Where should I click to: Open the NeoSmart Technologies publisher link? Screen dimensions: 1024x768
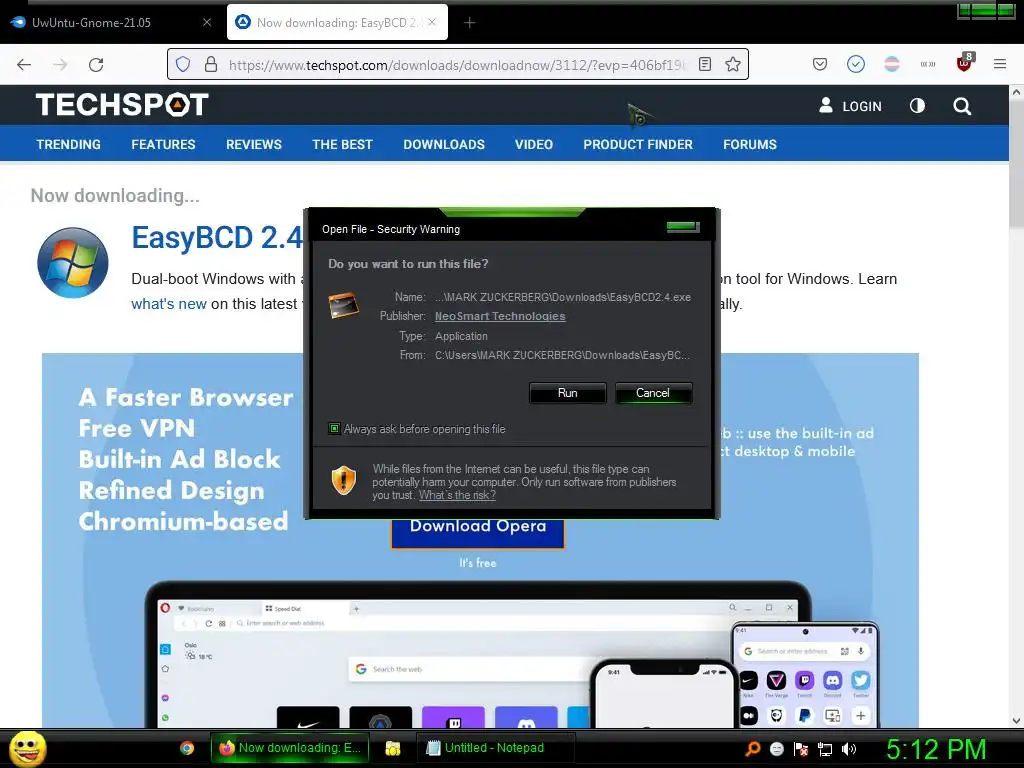click(x=500, y=316)
